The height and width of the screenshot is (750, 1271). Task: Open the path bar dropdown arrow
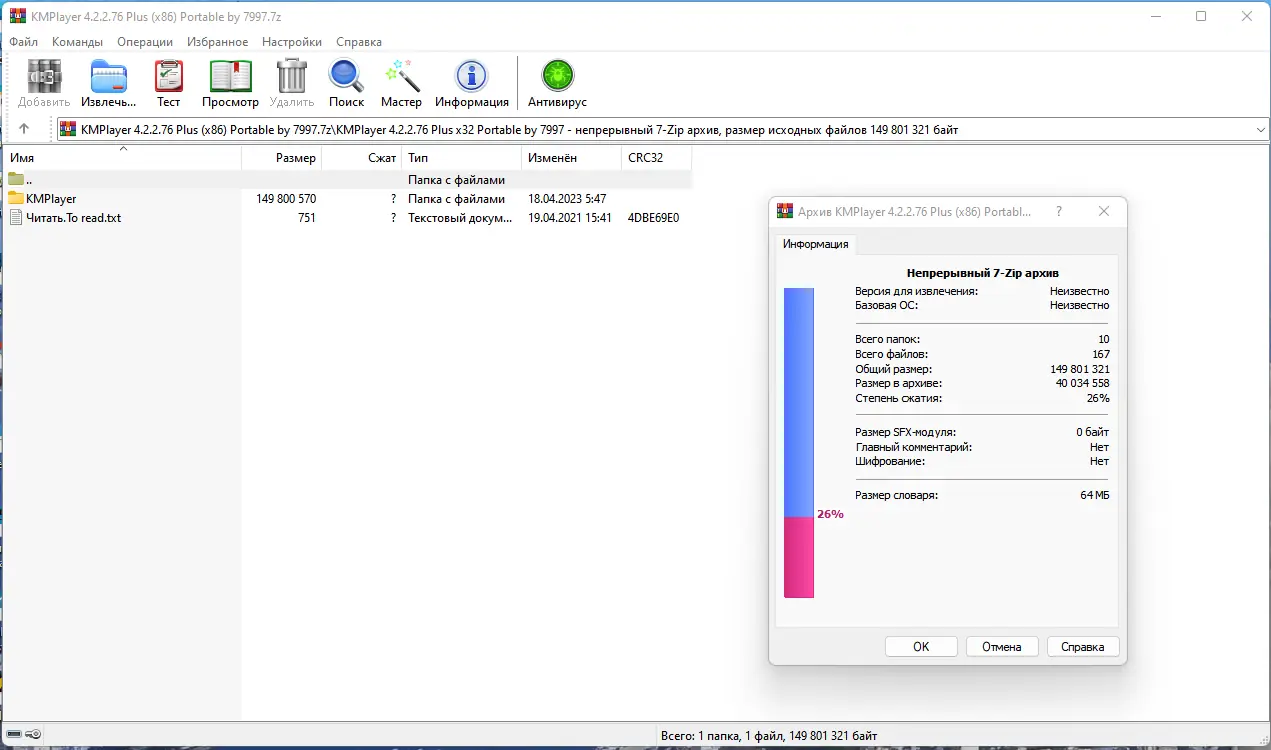click(x=1260, y=128)
